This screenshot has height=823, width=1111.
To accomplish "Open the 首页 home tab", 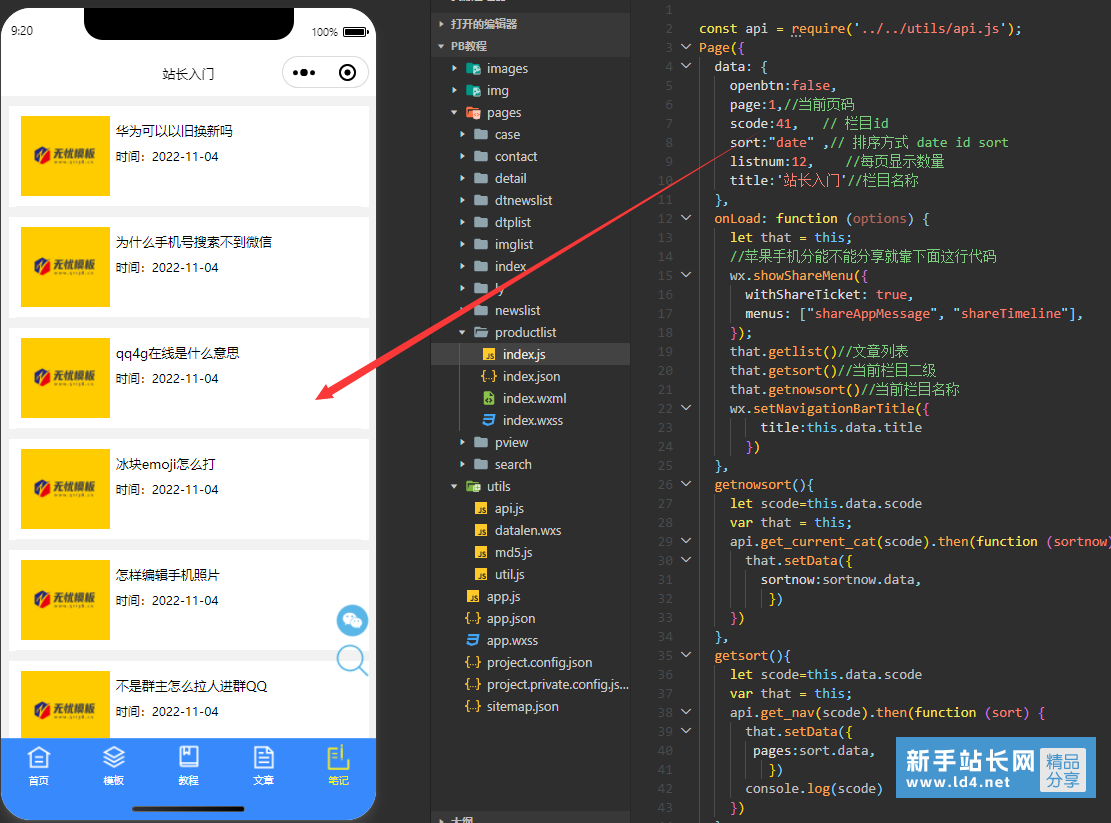I will (38, 765).
